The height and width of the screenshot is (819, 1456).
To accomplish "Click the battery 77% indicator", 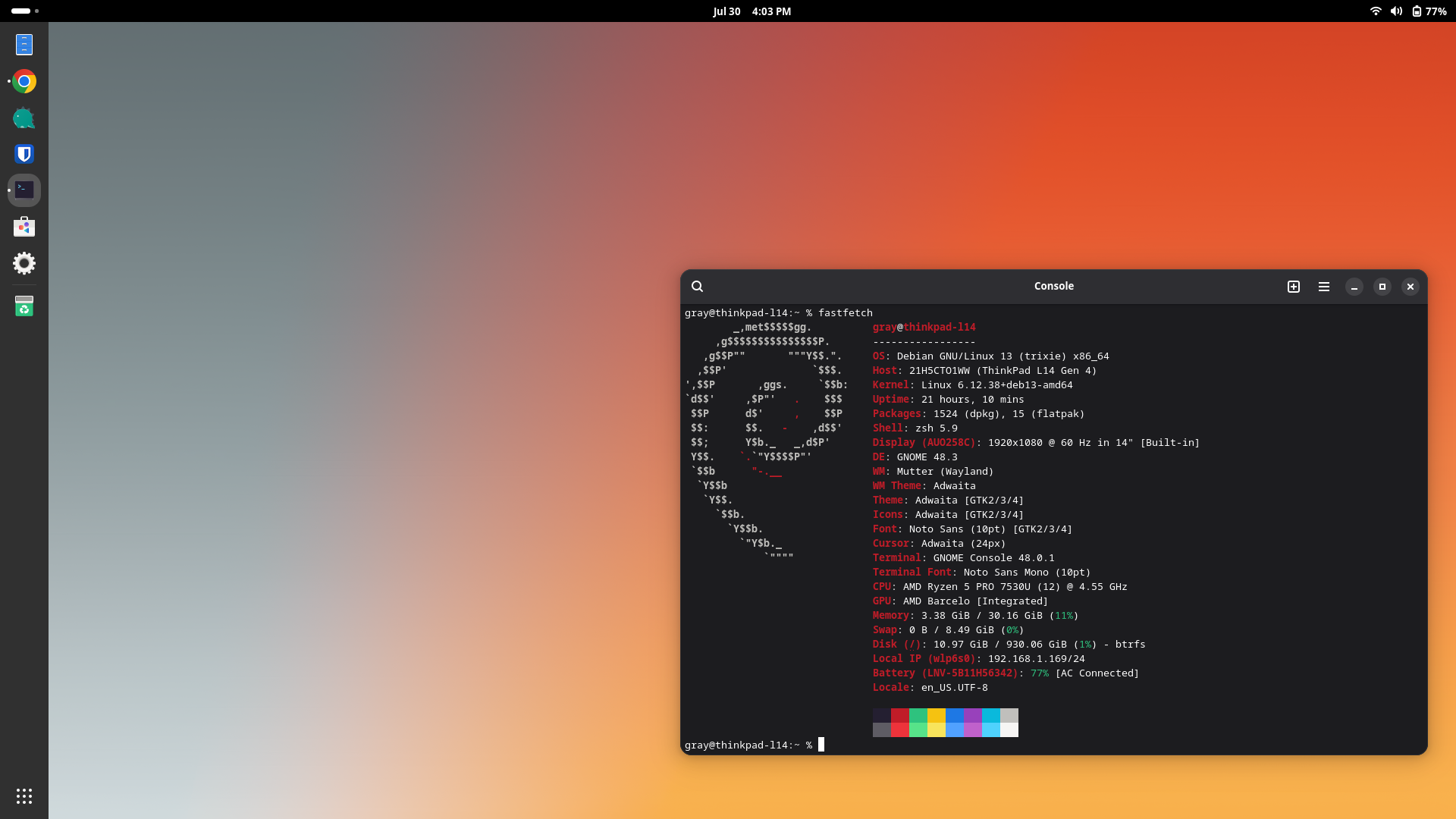I will [1429, 11].
